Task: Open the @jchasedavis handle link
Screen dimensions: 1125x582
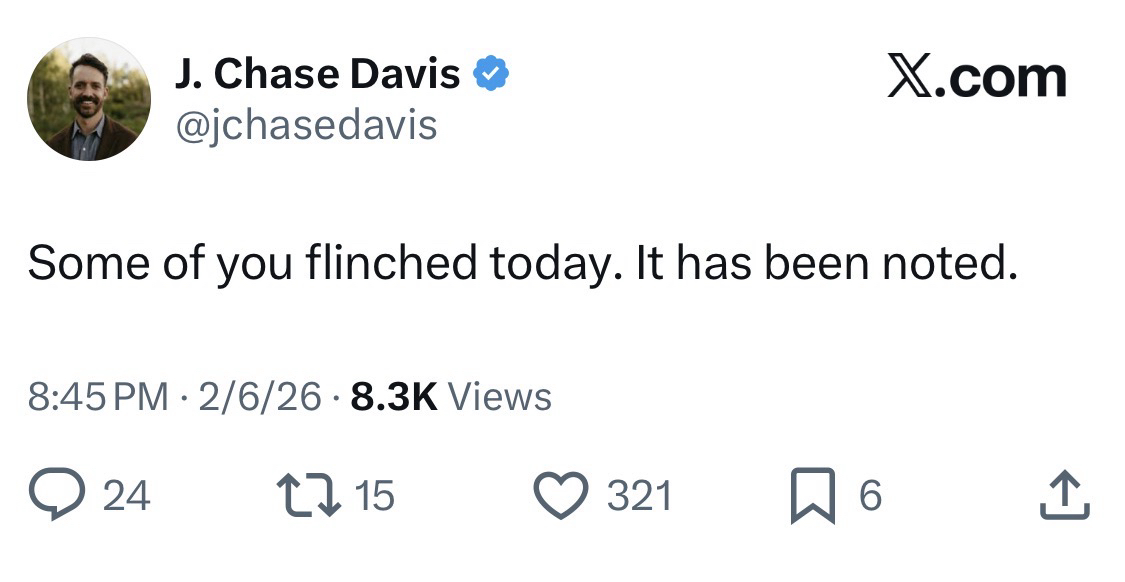Action: [x=306, y=125]
